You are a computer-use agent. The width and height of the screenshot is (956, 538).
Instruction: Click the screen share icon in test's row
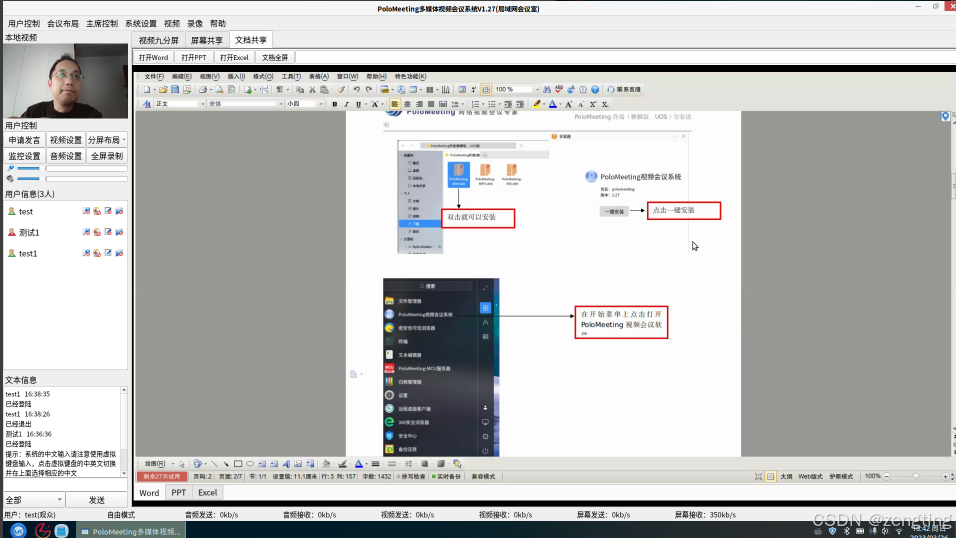click(119, 211)
